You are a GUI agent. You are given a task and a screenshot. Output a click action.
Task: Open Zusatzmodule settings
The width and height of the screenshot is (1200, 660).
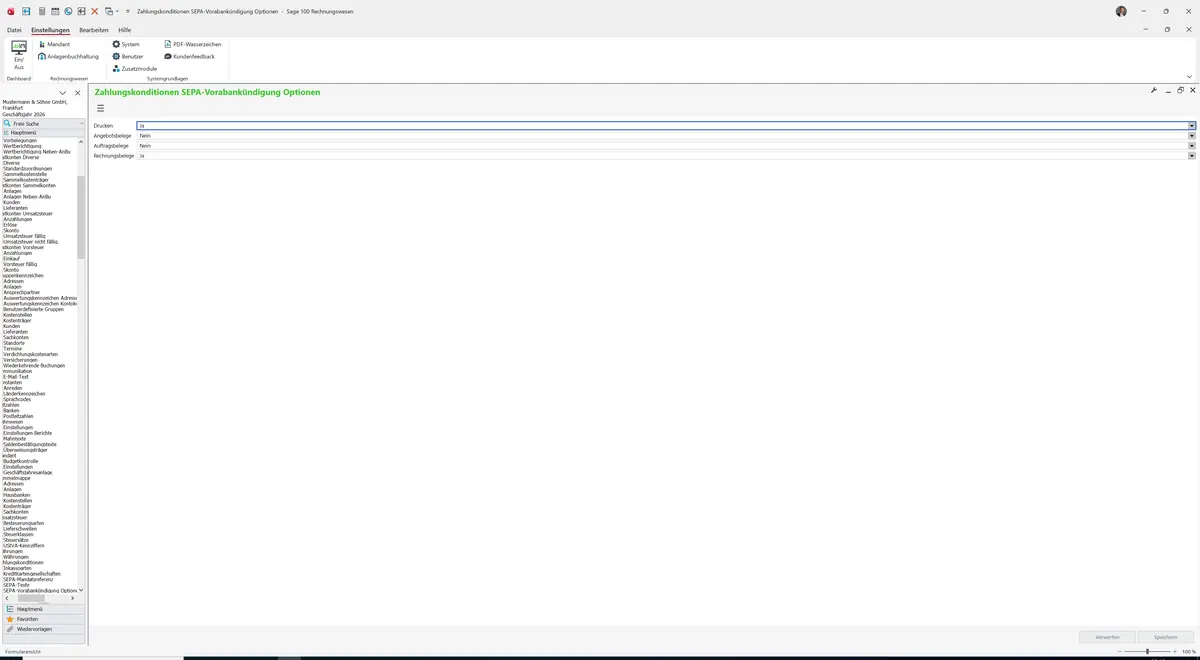click(x=135, y=68)
